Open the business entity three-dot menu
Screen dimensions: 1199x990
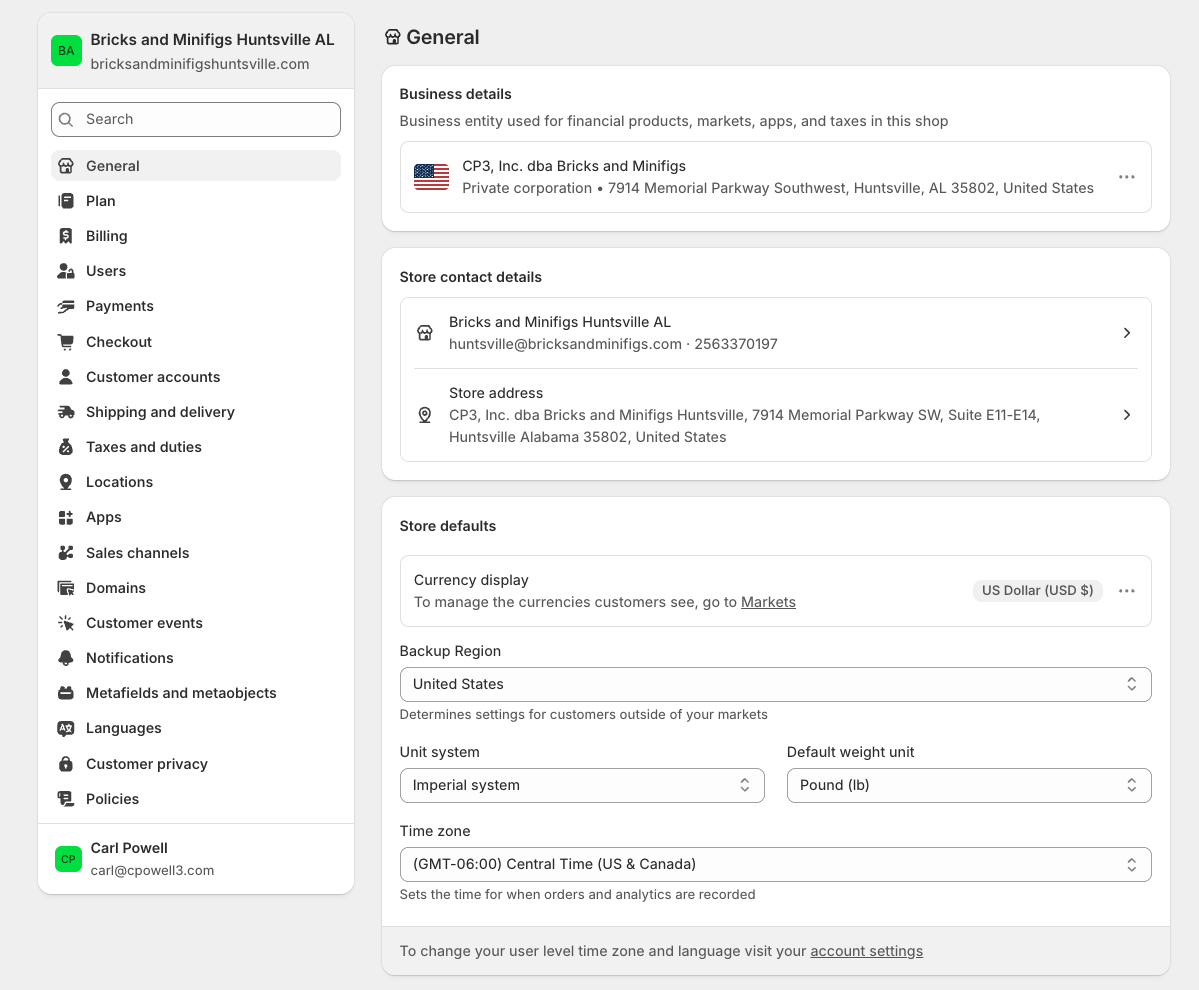click(x=1126, y=177)
